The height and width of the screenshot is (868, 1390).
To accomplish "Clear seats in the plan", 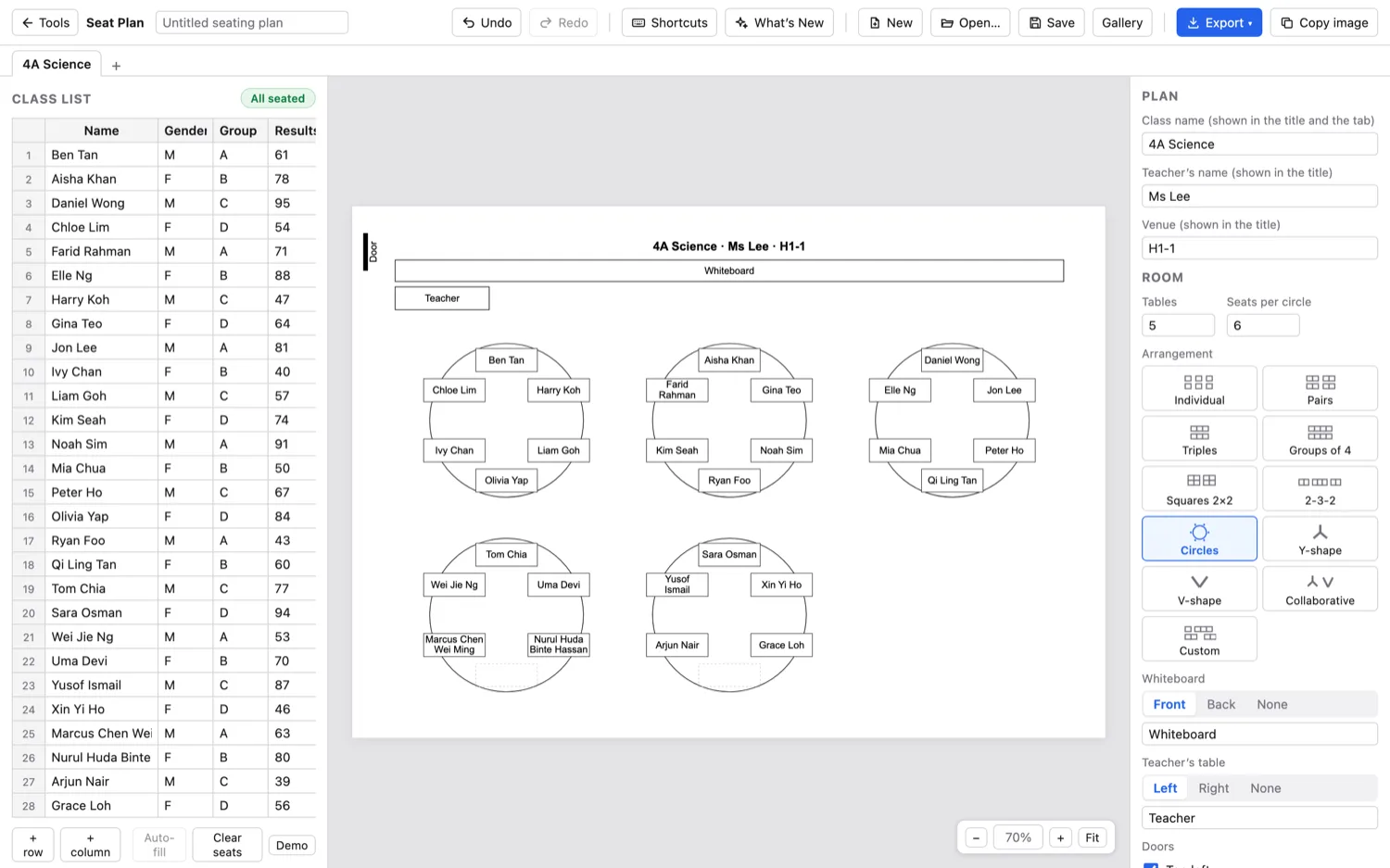I will coord(227,845).
